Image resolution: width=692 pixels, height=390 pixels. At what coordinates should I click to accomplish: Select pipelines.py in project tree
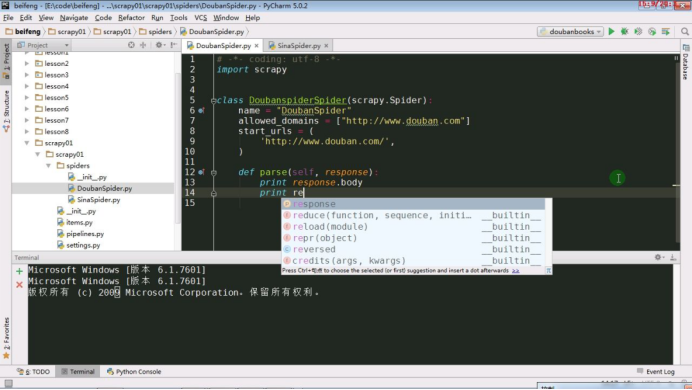click(80, 234)
